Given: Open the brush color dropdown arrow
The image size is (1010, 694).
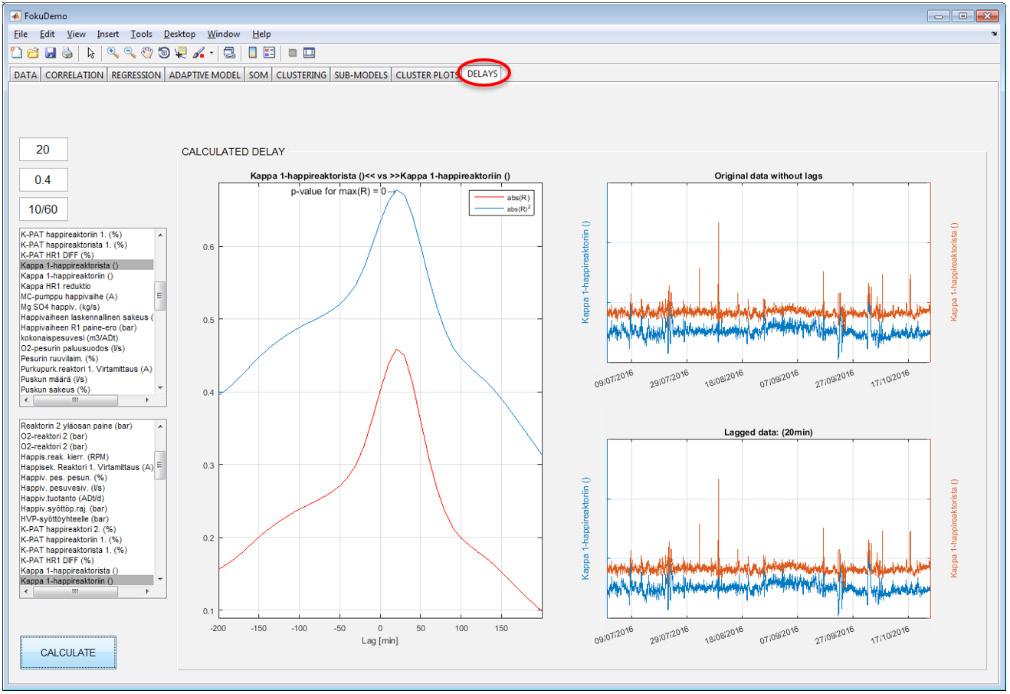Looking at the screenshot, I should (x=211, y=53).
